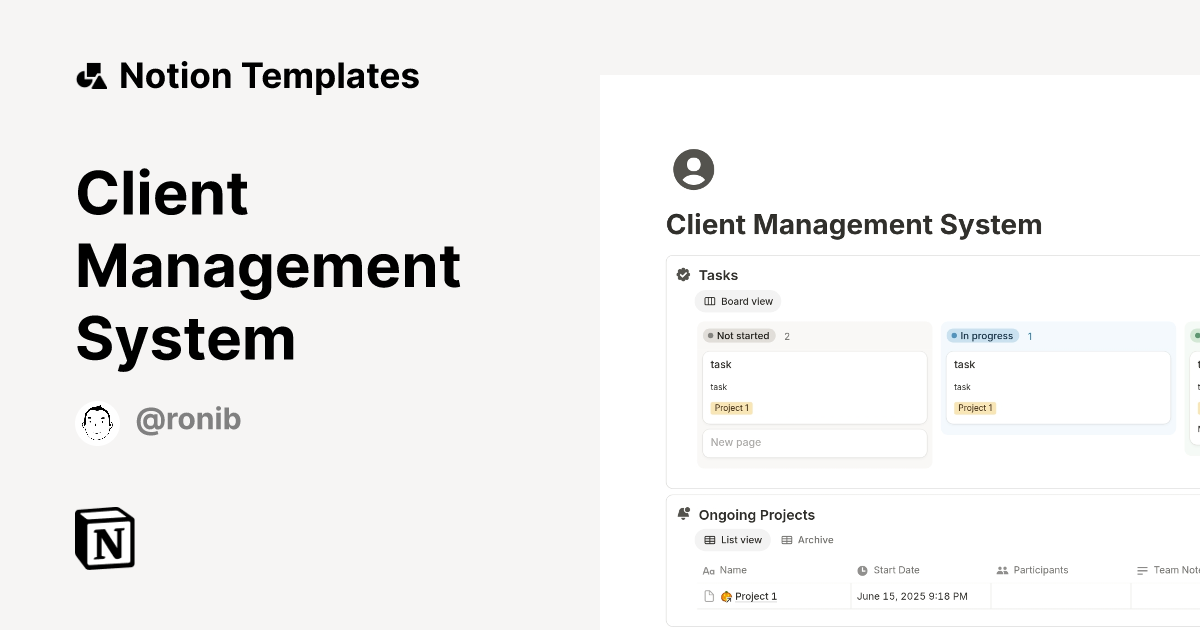The width and height of the screenshot is (1200, 630).
Task: Select the Project 1 tag on a task card
Action: (731, 407)
